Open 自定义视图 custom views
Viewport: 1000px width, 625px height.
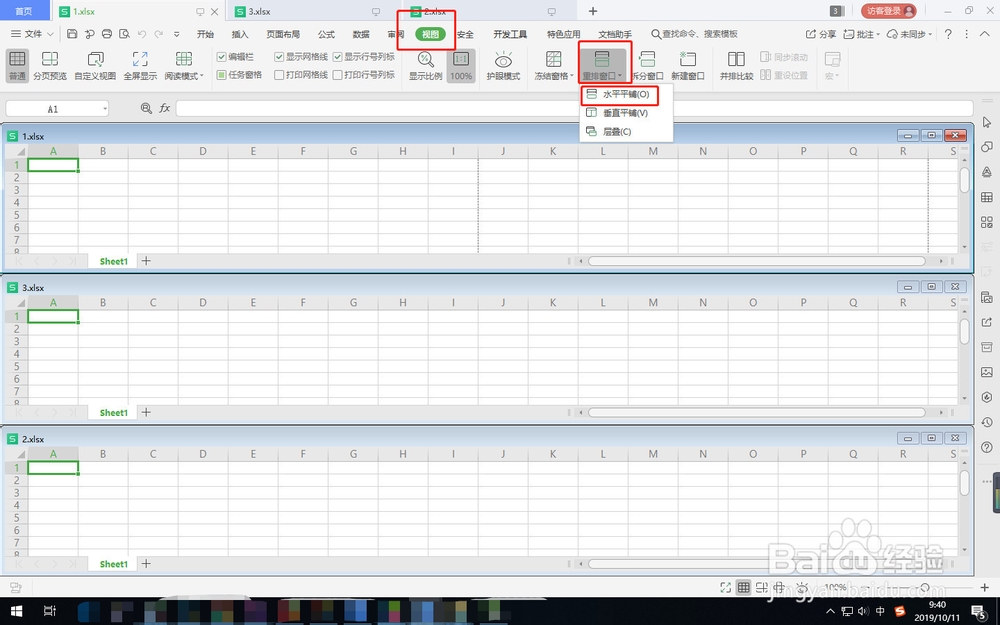95,65
